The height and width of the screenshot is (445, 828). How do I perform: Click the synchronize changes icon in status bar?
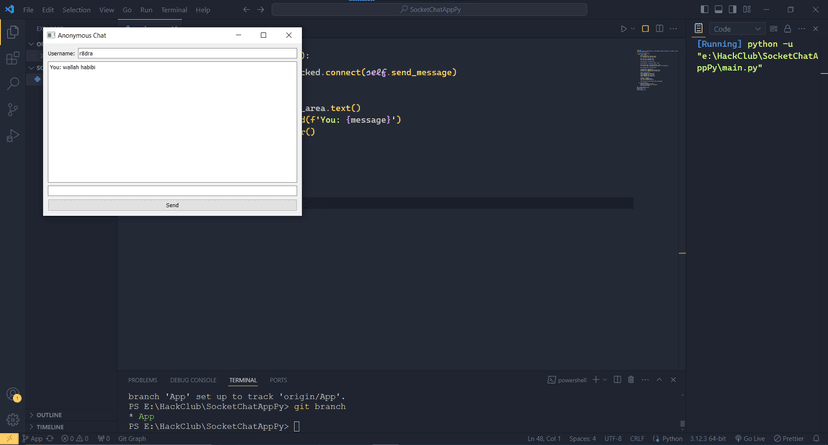[50, 439]
